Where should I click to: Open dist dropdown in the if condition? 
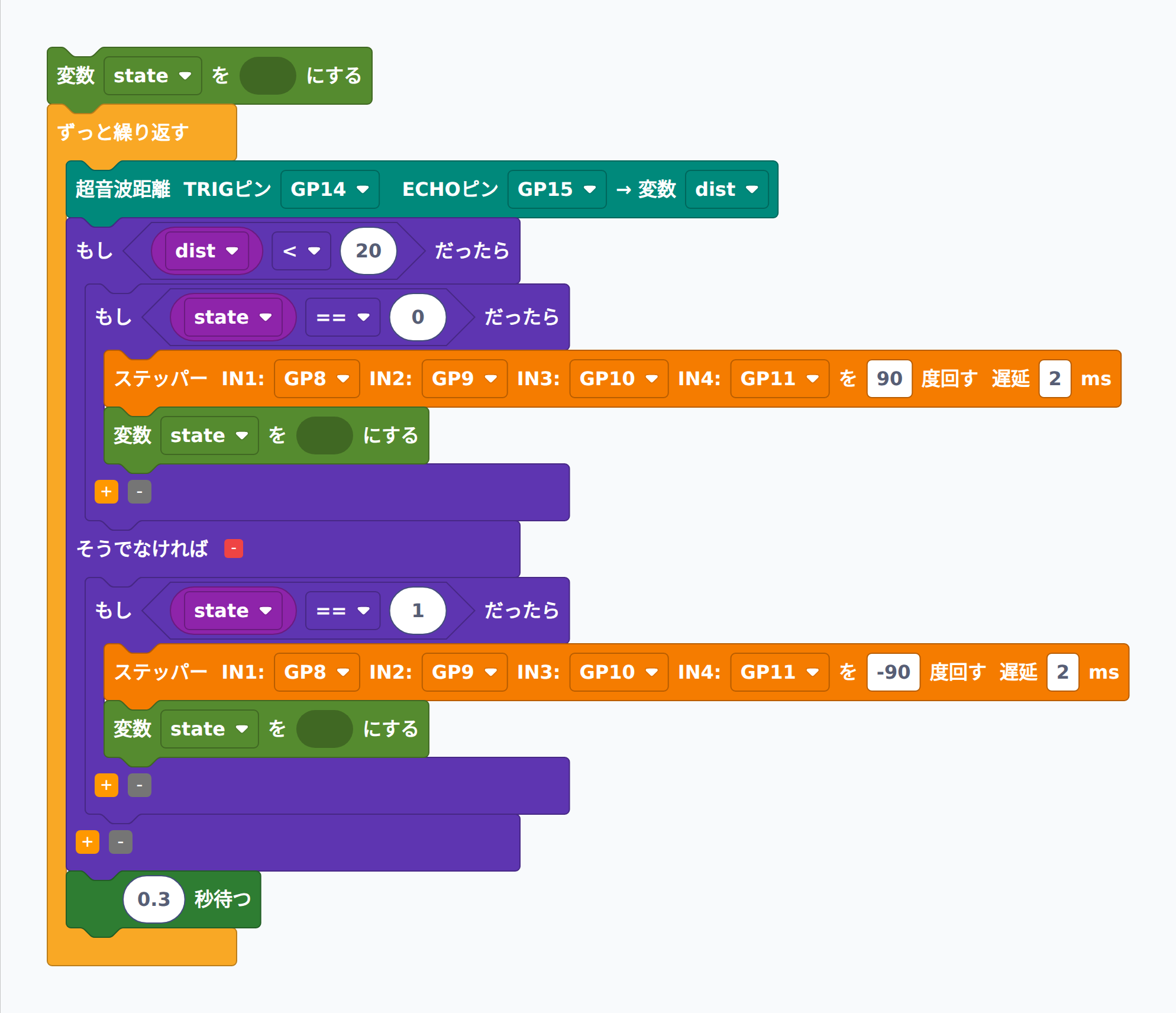207,251
